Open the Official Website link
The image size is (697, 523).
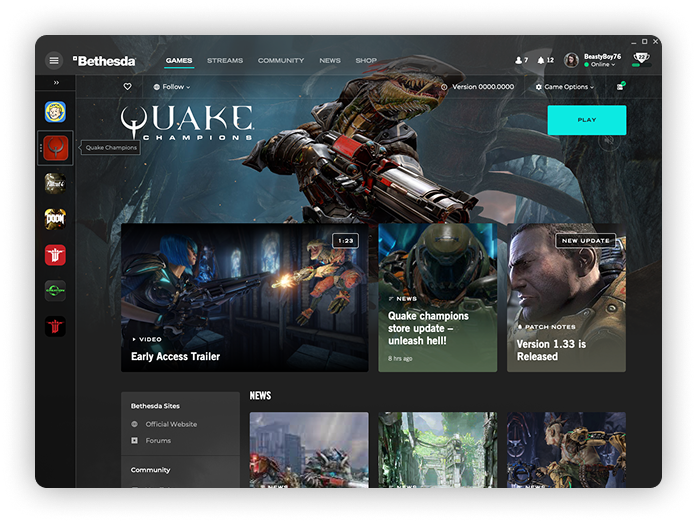click(171, 424)
